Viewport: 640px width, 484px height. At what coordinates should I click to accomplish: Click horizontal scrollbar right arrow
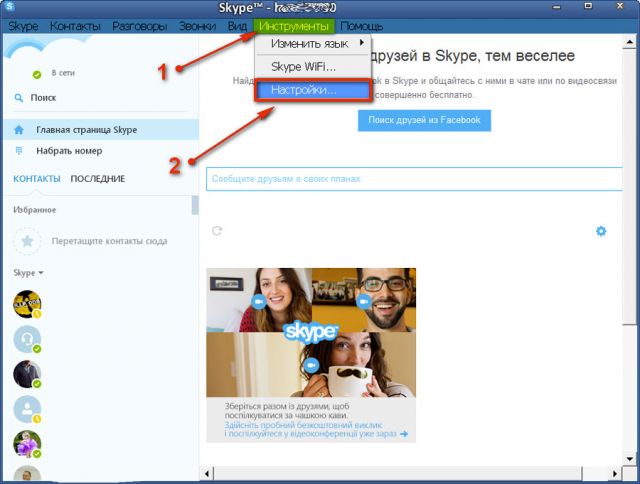[x=615, y=474]
